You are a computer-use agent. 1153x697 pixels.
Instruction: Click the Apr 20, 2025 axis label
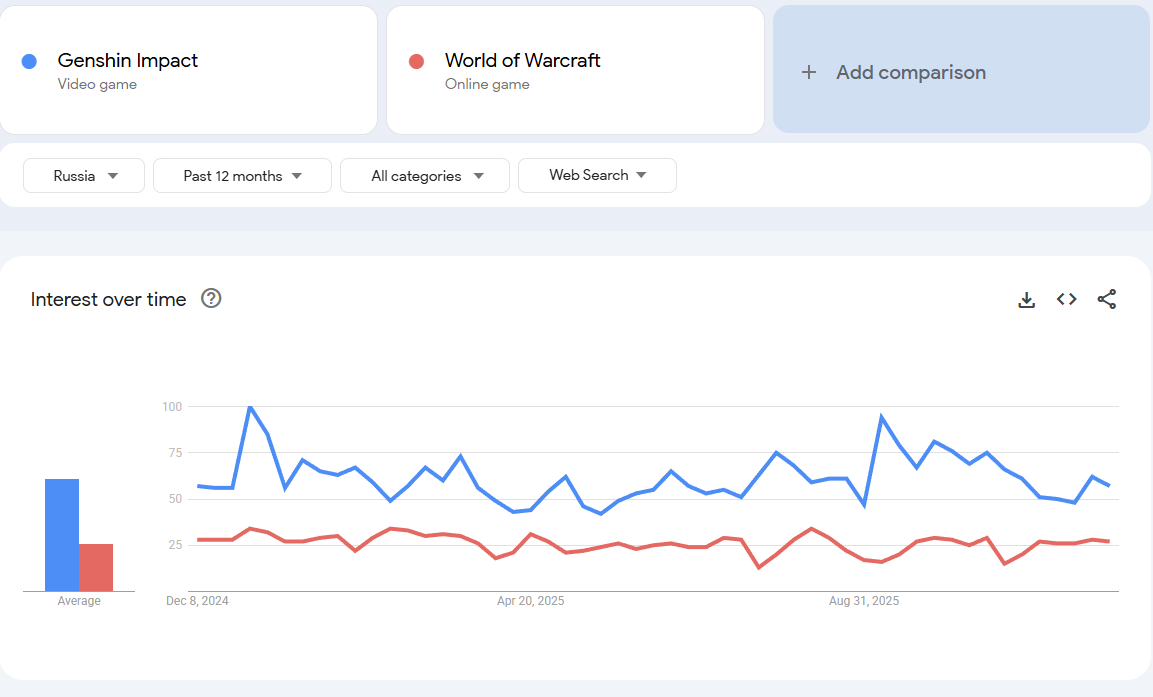tap(531, 601)
